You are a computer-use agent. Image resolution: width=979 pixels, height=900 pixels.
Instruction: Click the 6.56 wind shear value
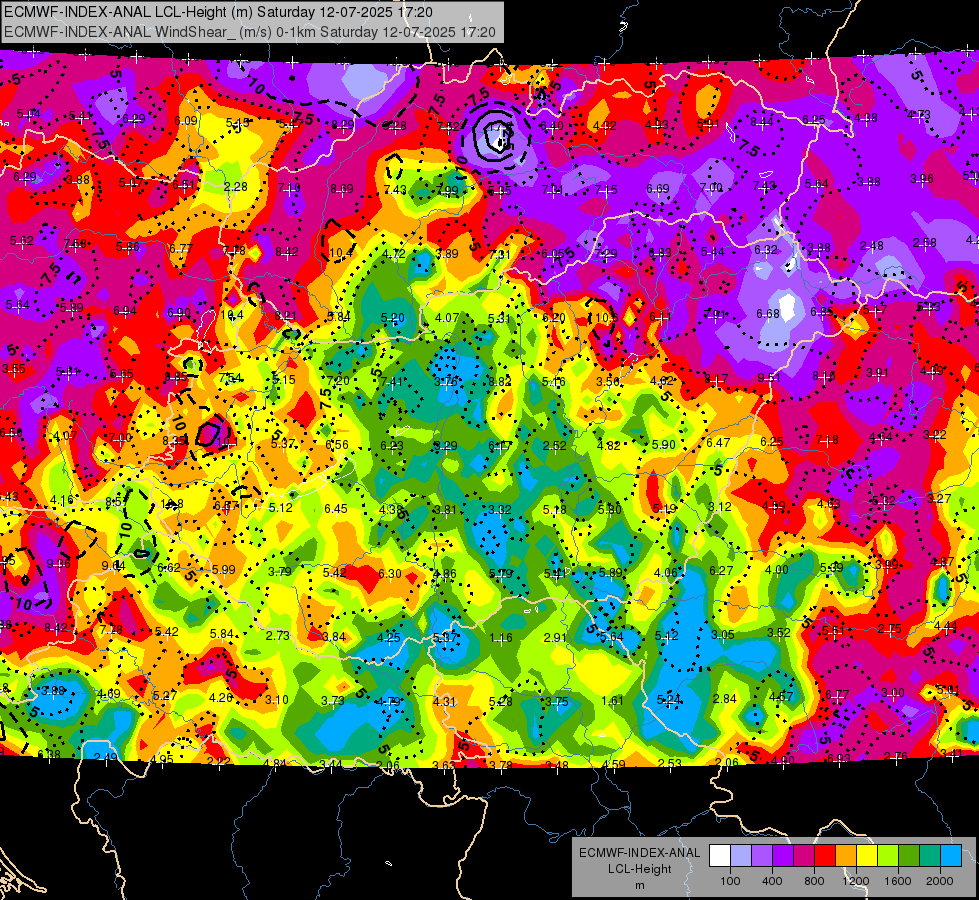point(337,445)
